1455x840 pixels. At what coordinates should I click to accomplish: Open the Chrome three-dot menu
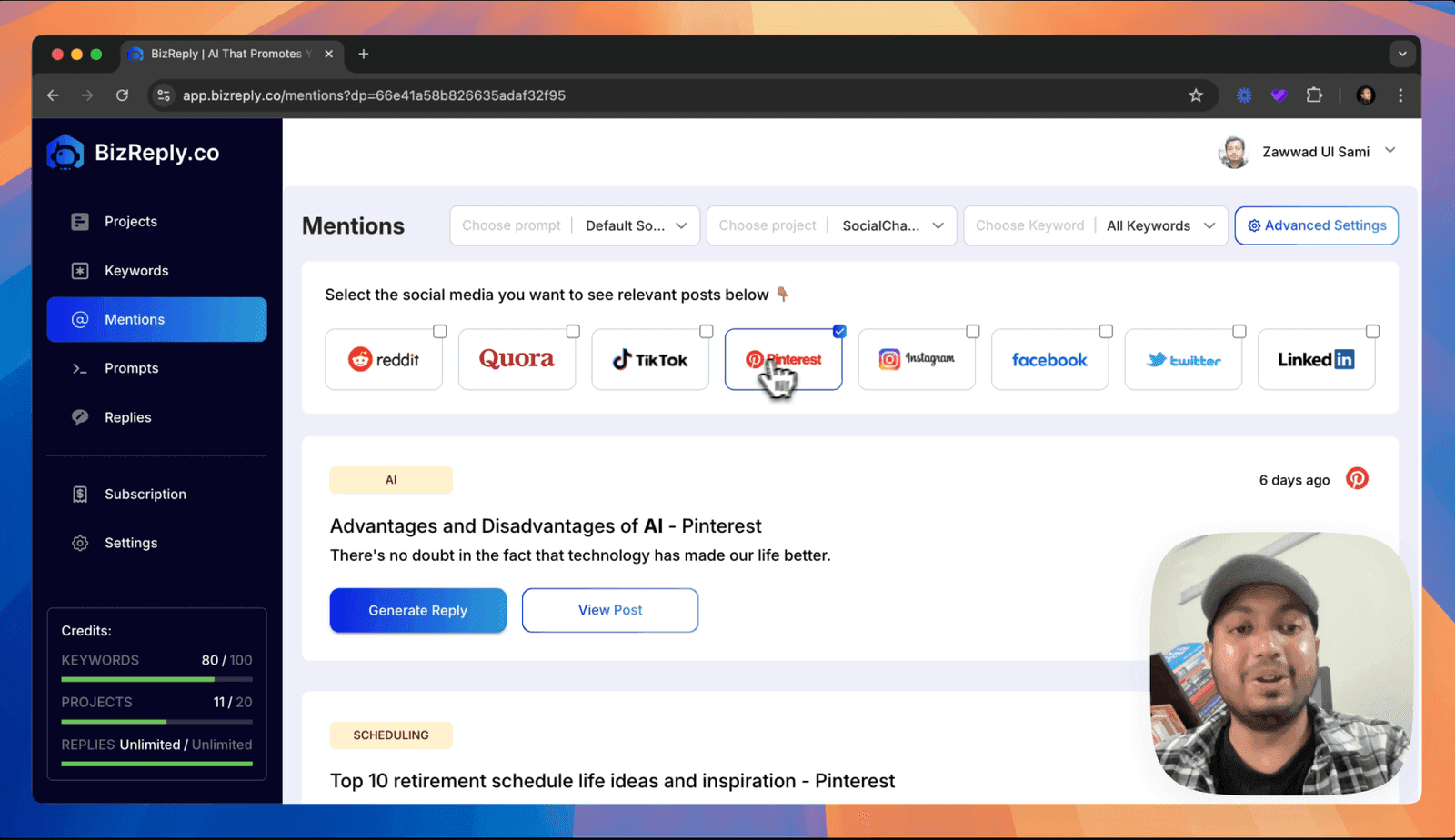coord(1400,95)
